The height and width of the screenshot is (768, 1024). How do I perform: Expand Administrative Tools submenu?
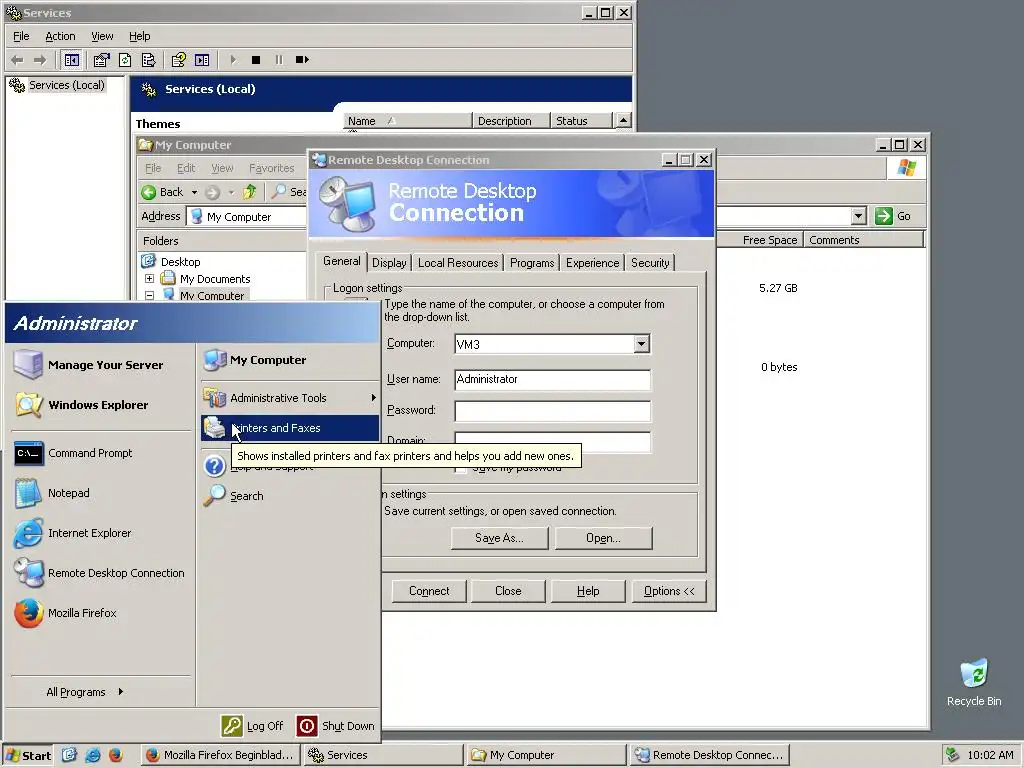coord(289,398)
